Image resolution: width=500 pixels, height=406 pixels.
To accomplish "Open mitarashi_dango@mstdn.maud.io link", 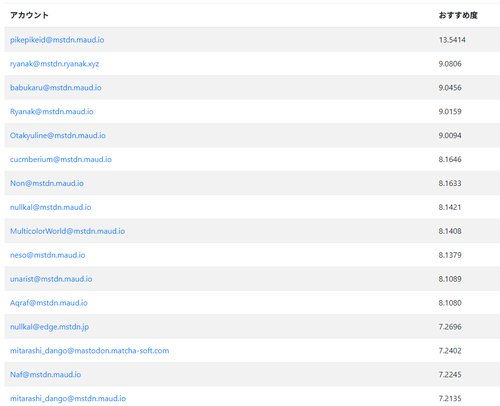I will click(x=68, y=399).
